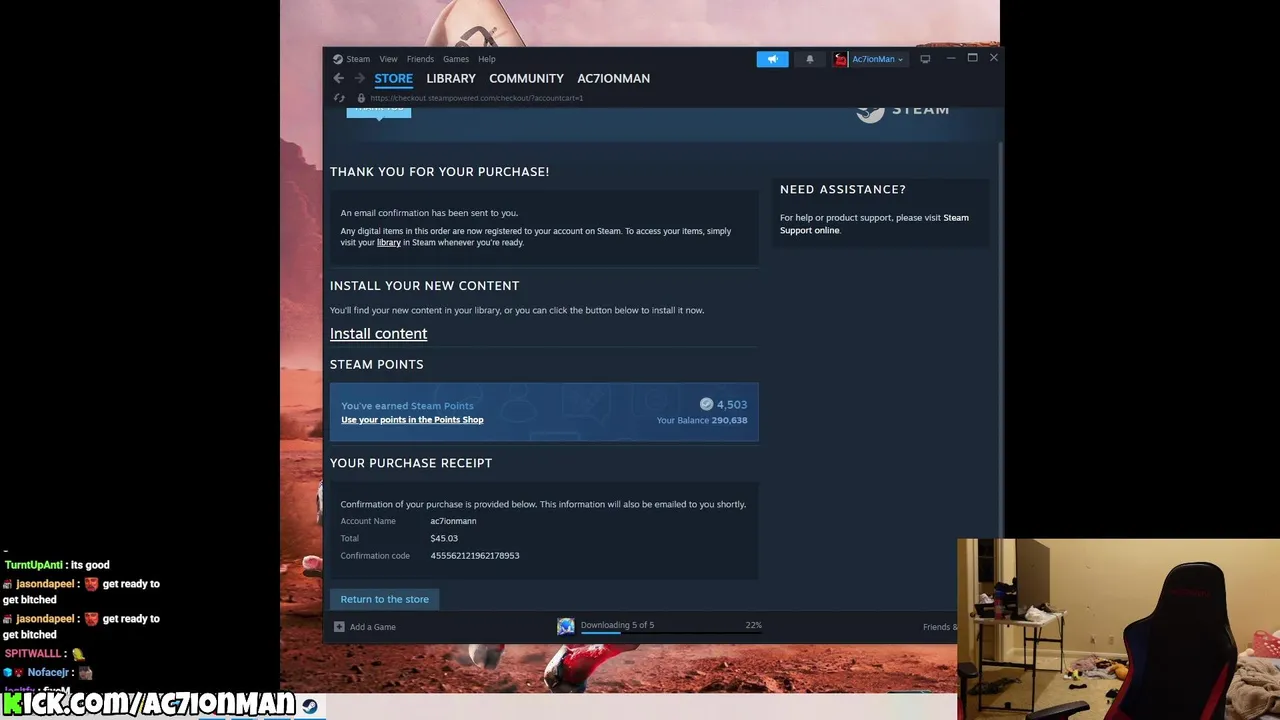Open the downloading game thumbnail
1280x720 pixels.
pyautogui.click(x=566, y=626)
